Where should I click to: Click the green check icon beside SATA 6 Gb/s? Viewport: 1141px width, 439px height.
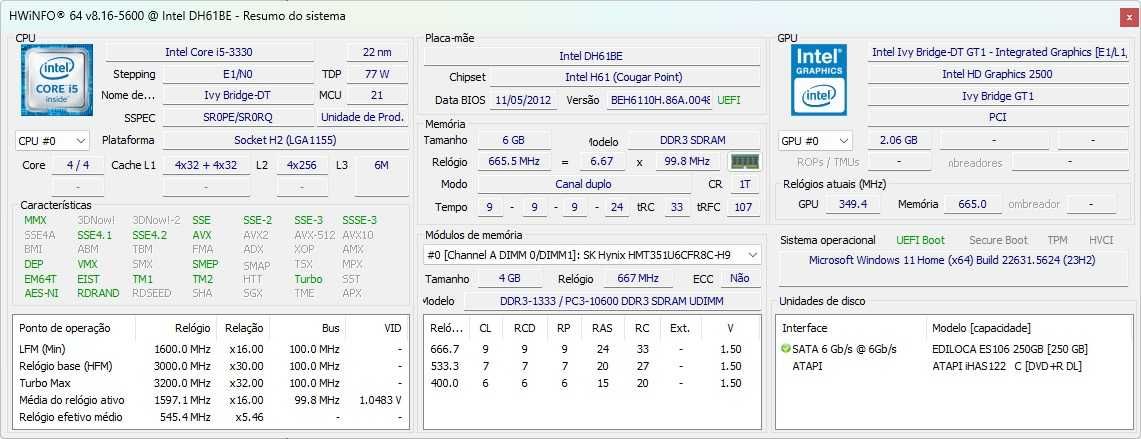tap(785, 349)
